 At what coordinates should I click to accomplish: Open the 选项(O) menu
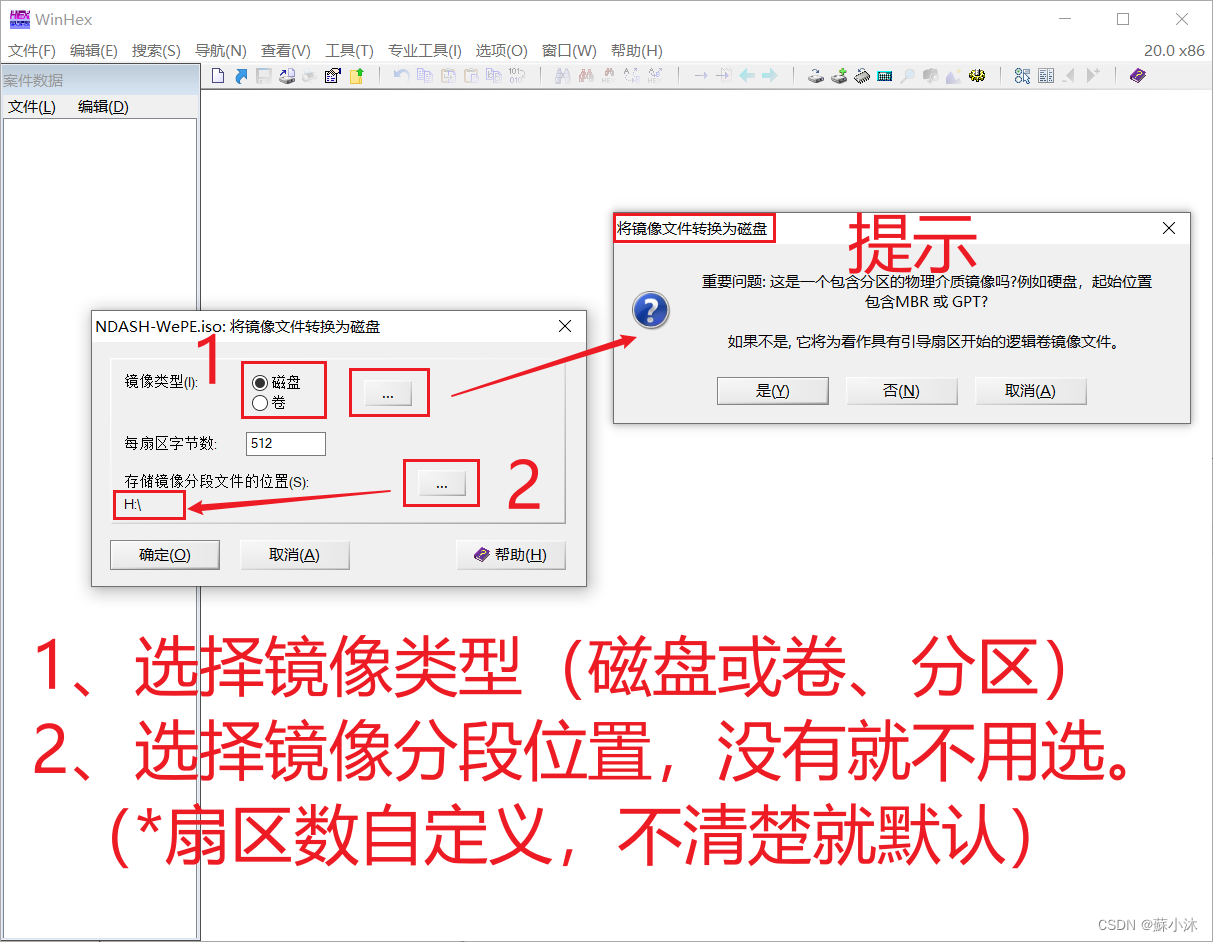click(x=501, y=51)
